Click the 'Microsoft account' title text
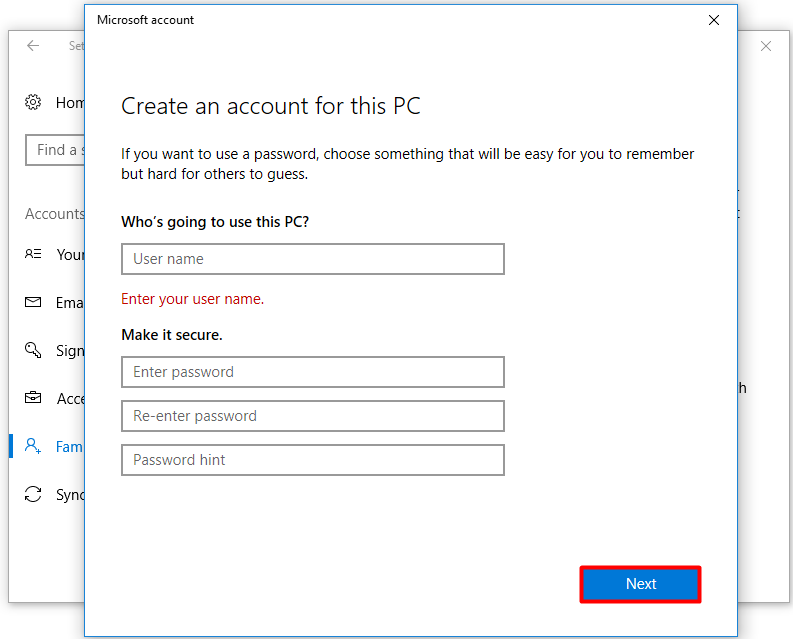 [146, 20]
